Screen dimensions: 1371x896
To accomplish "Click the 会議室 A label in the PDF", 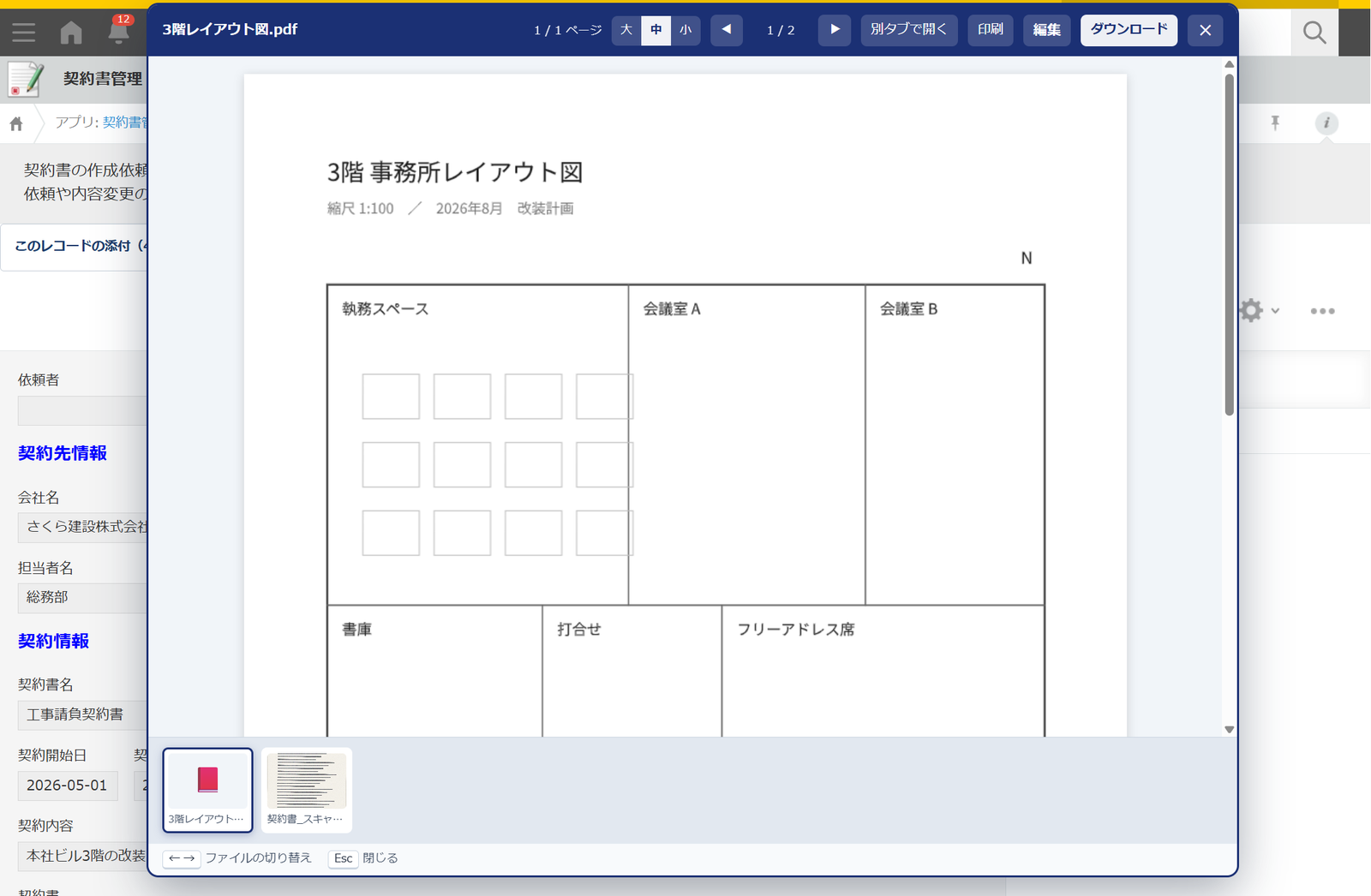I will (672, 309).
